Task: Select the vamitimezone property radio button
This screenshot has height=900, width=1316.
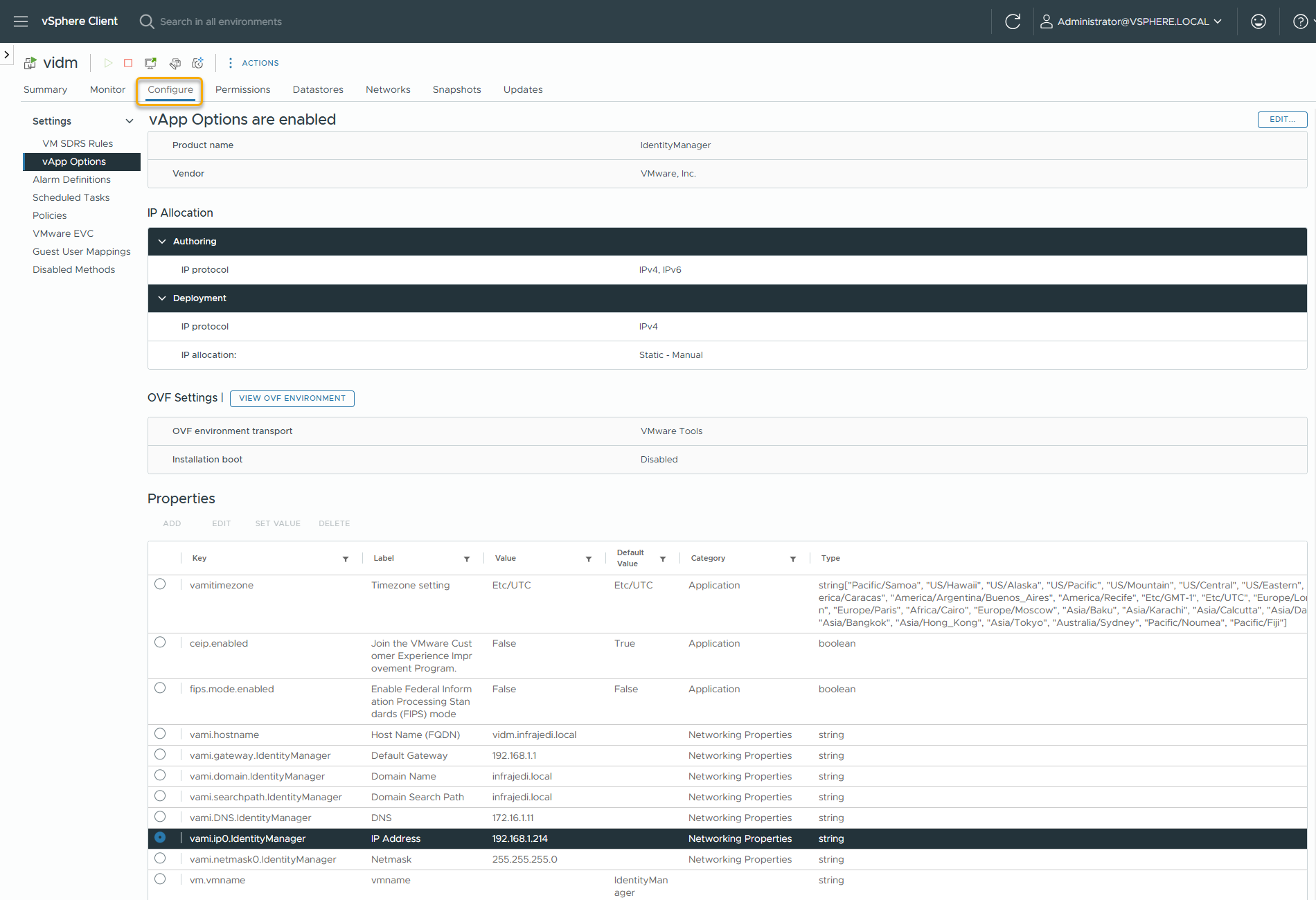Action: (x=160, y=584)
